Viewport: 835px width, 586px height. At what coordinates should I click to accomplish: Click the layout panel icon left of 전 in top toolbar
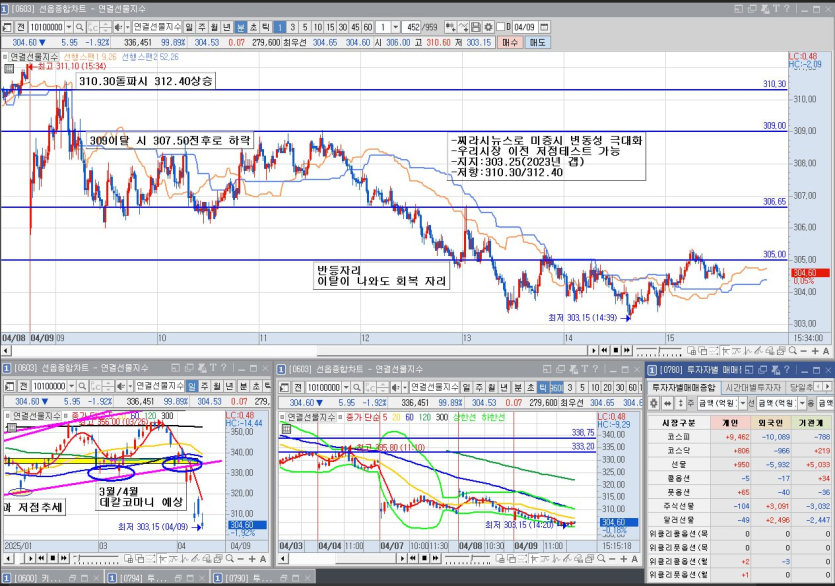(7, 27)
